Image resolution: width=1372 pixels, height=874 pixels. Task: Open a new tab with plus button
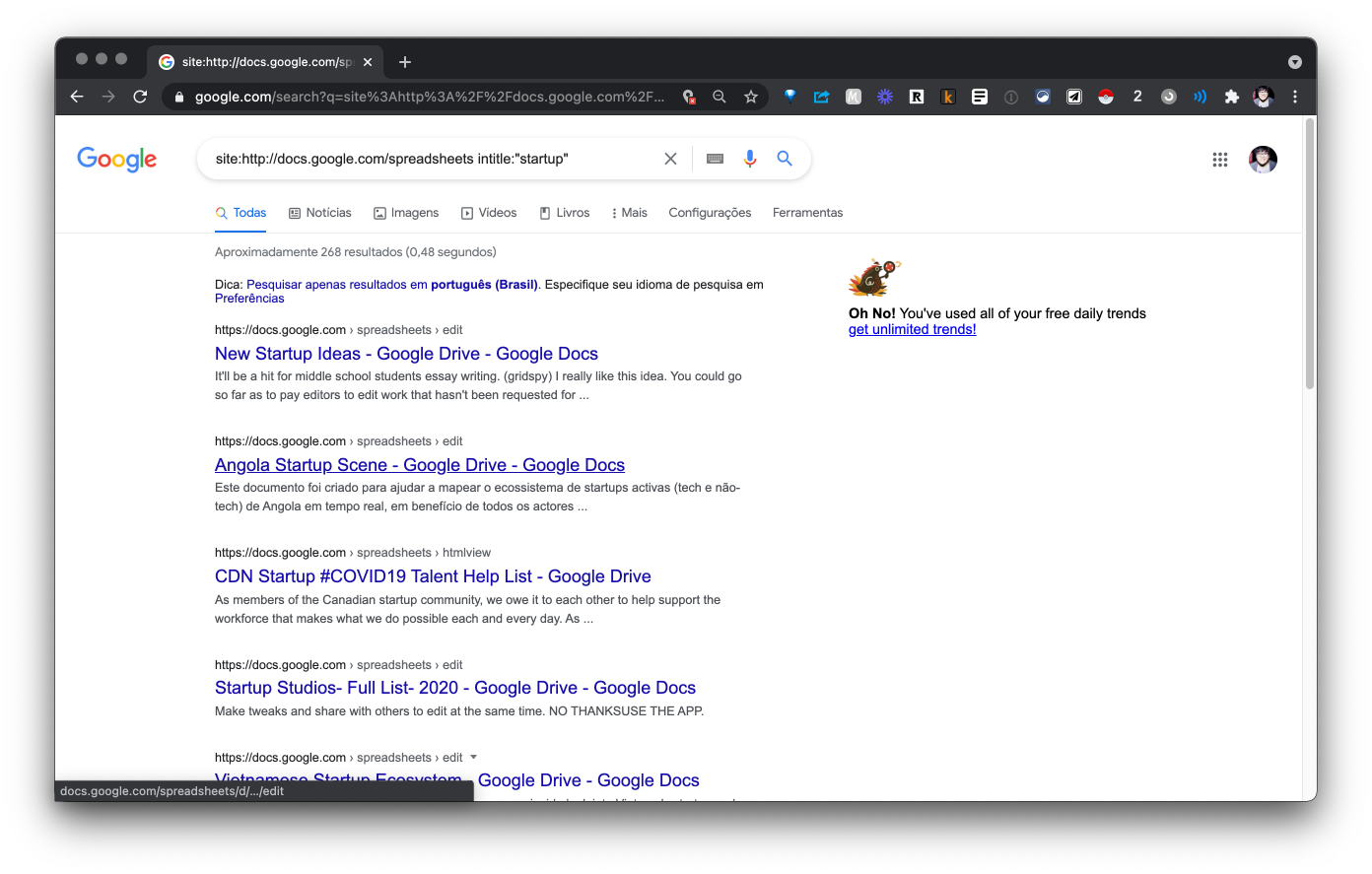(x=405, y=62)
